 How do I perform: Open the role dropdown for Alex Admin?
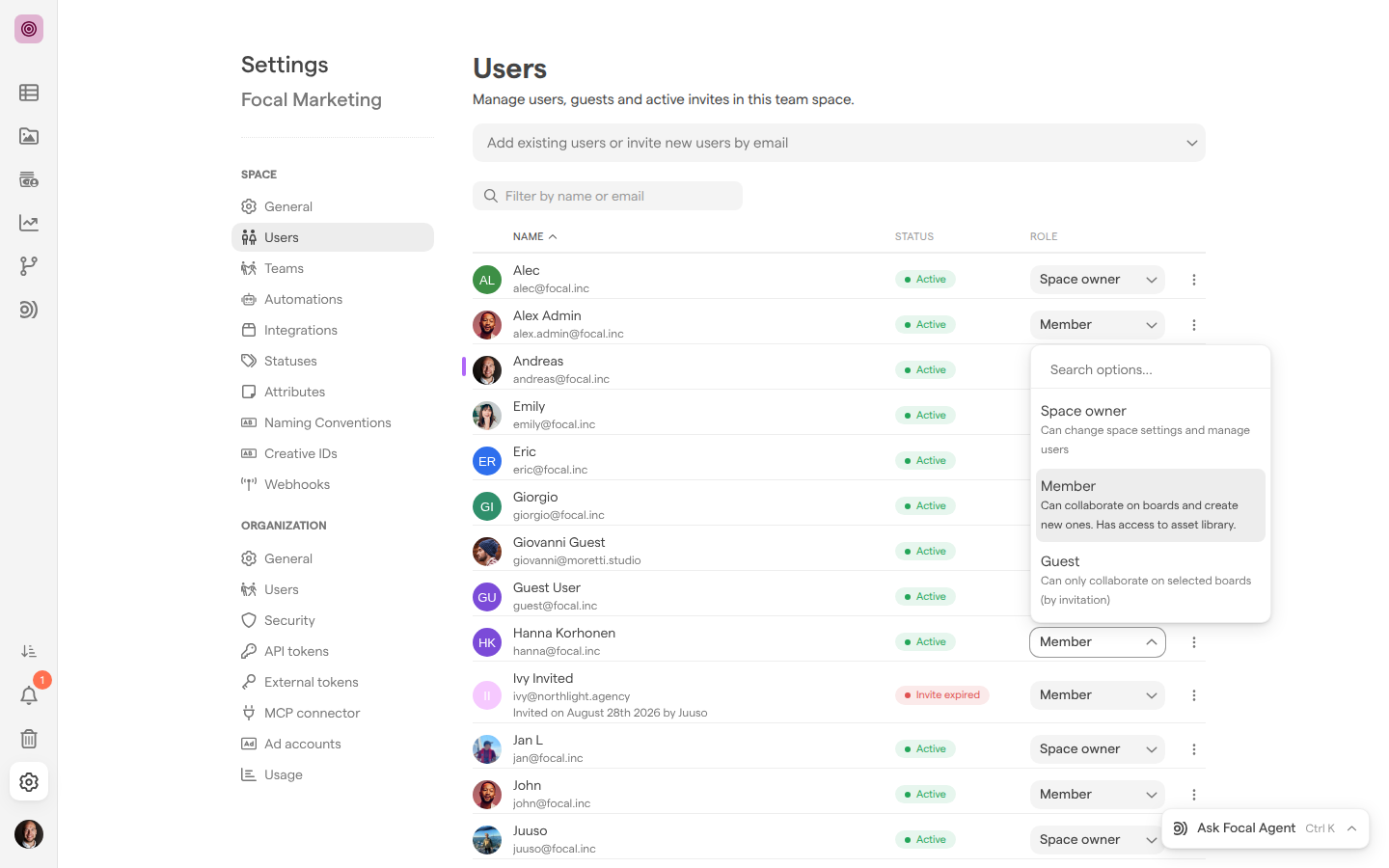1098,325
